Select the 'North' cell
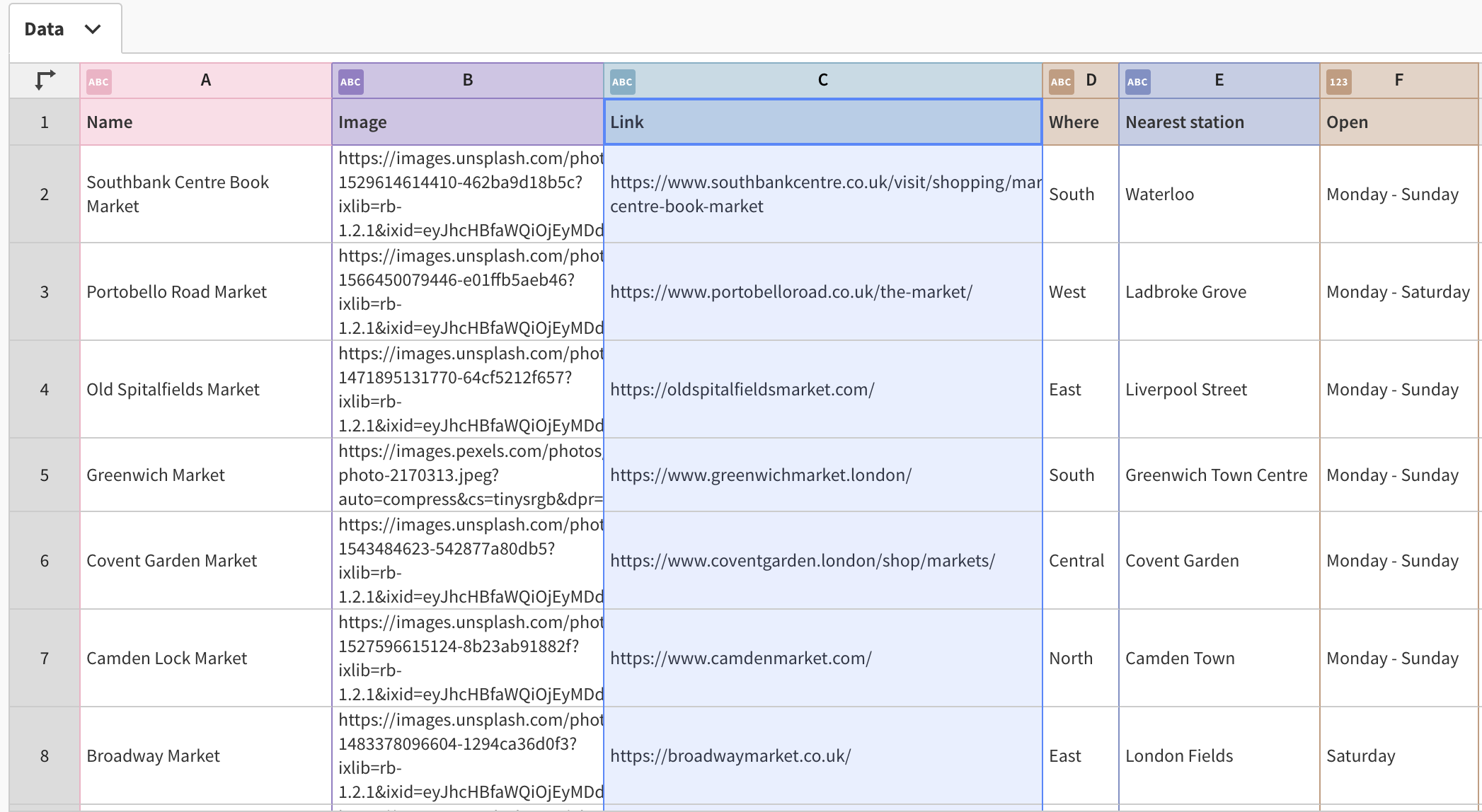The width and height of the screenshot is (1482, 812). pos(1081,659)
